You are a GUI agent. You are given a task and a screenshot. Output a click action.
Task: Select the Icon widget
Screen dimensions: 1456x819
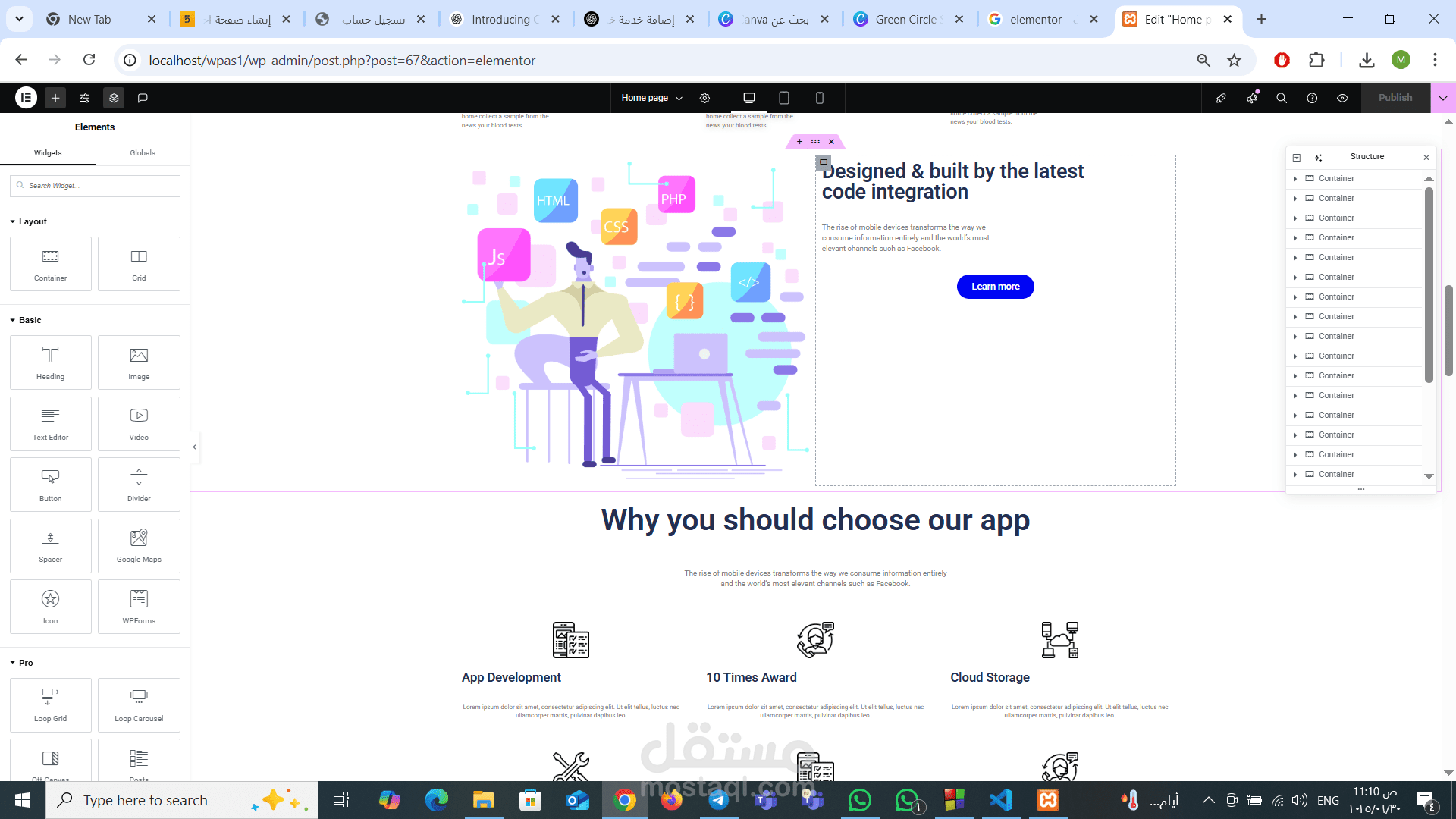51,607
